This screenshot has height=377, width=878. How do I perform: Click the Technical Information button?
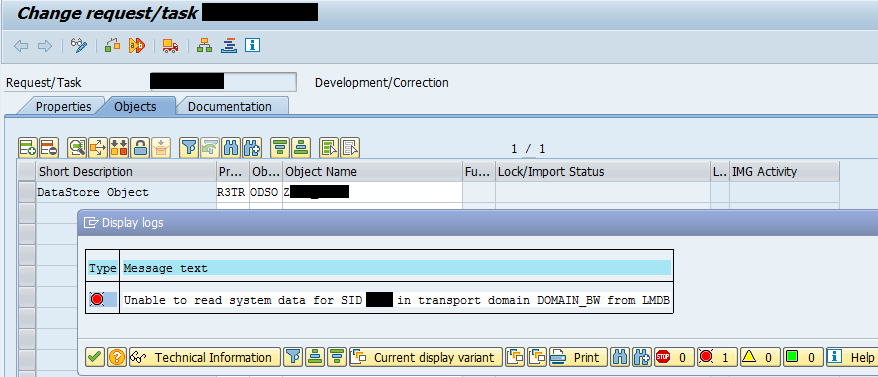point(204,357)
